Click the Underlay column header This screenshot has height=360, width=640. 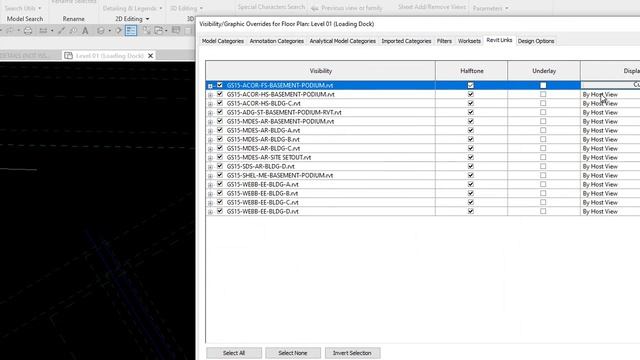(x=544, y=71)
